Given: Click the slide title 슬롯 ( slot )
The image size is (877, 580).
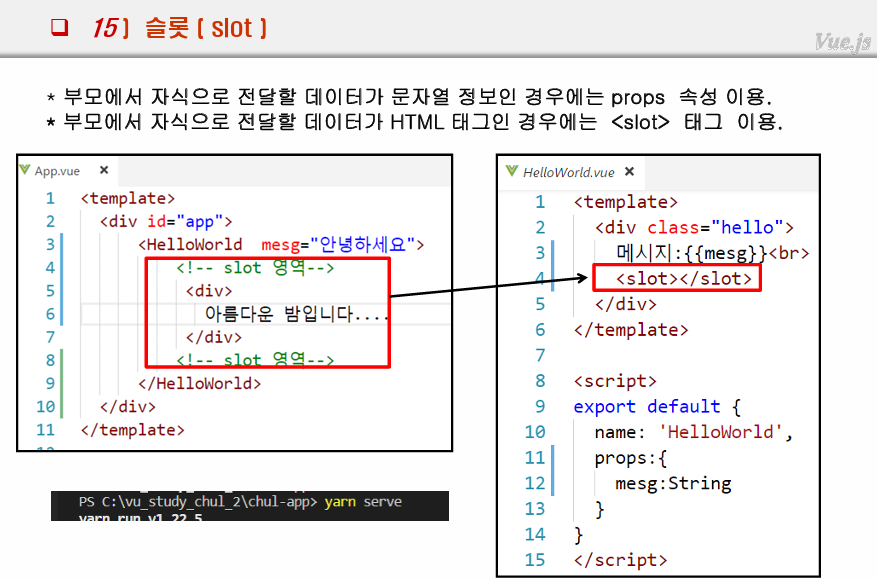Looking at the screenshot, I should click(x=206, y=28).
